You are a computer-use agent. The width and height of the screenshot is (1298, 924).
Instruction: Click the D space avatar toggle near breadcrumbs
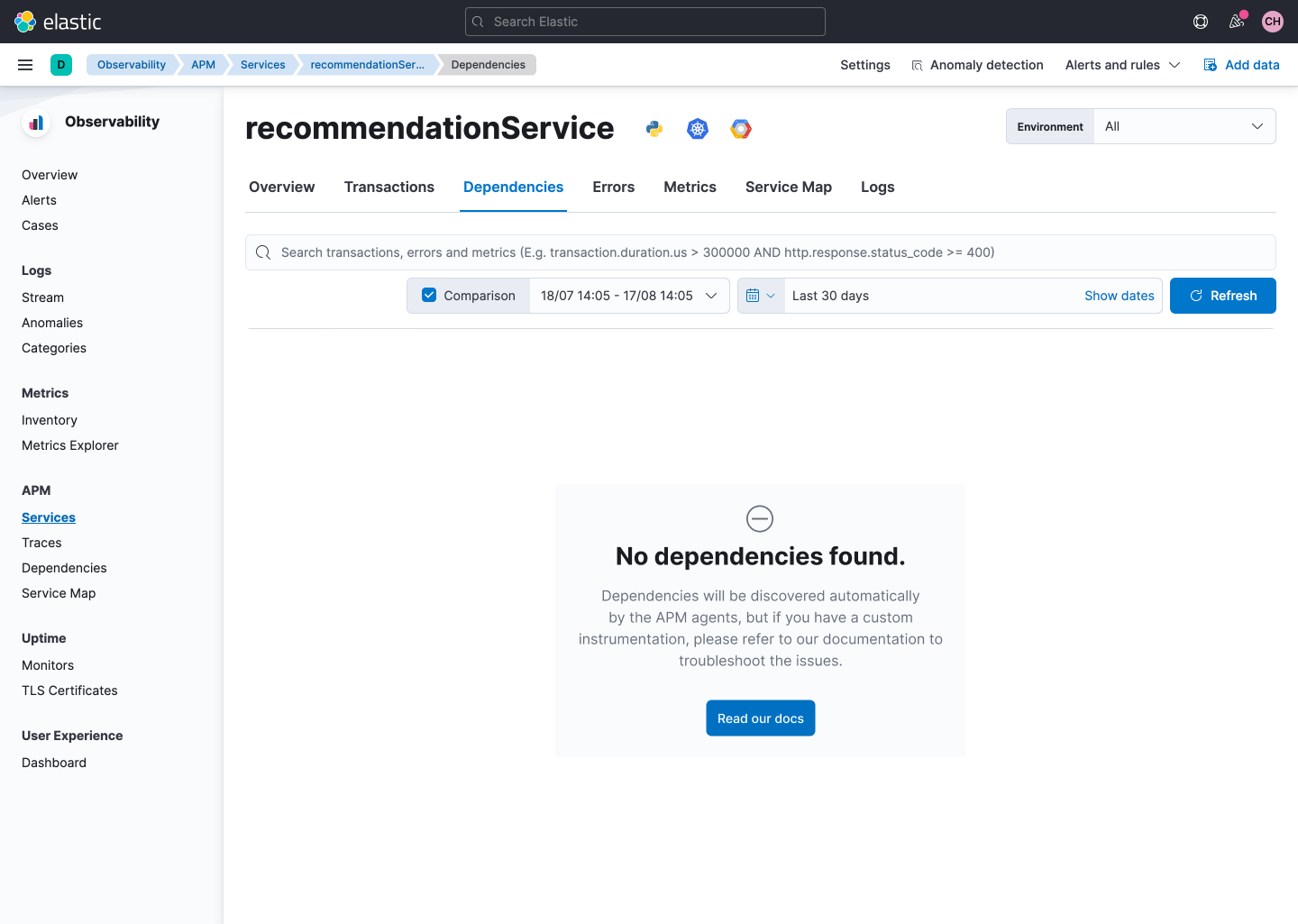[x=60, y=64]
